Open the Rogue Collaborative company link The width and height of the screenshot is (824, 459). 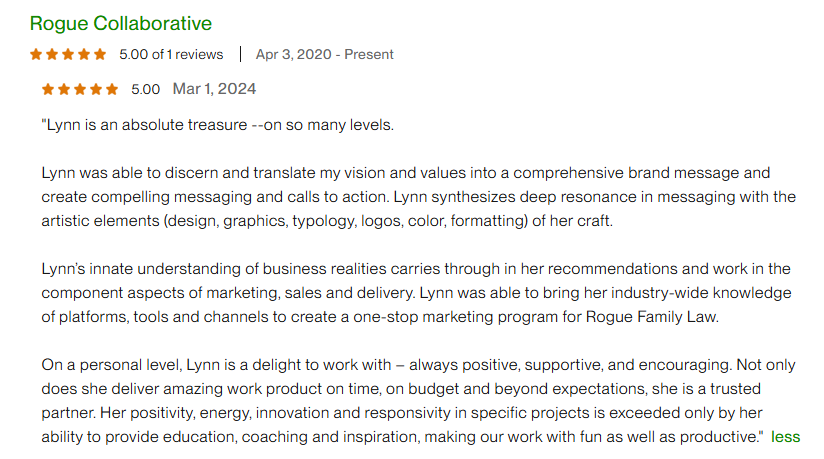[x=120, y=23]
